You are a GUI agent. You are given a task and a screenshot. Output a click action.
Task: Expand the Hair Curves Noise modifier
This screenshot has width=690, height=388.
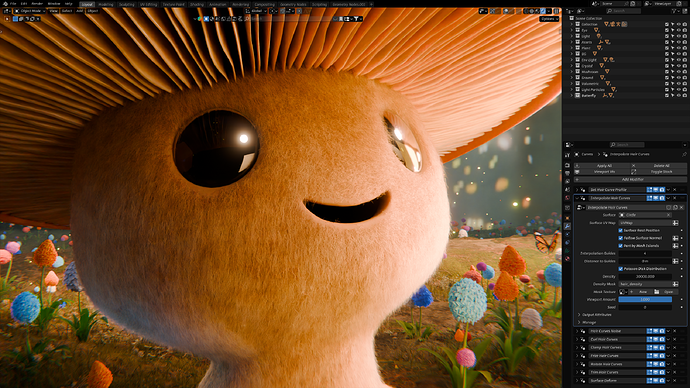[577, 331]
